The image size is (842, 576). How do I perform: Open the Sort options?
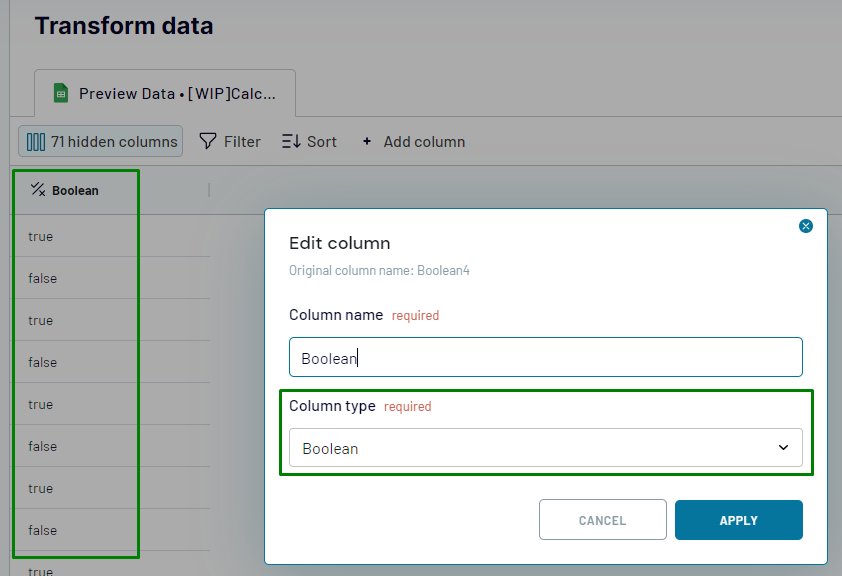[x=309, y=142]
